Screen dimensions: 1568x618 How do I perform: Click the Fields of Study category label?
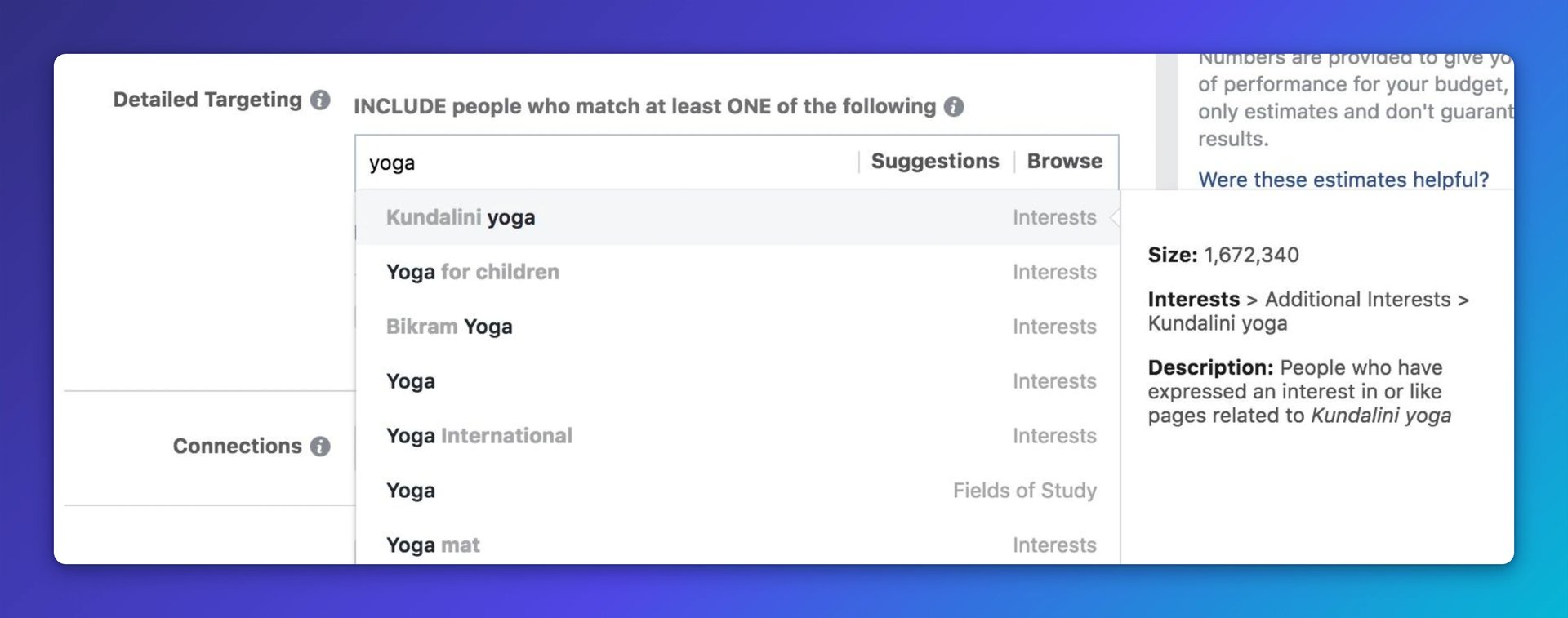click(1025, 491)
